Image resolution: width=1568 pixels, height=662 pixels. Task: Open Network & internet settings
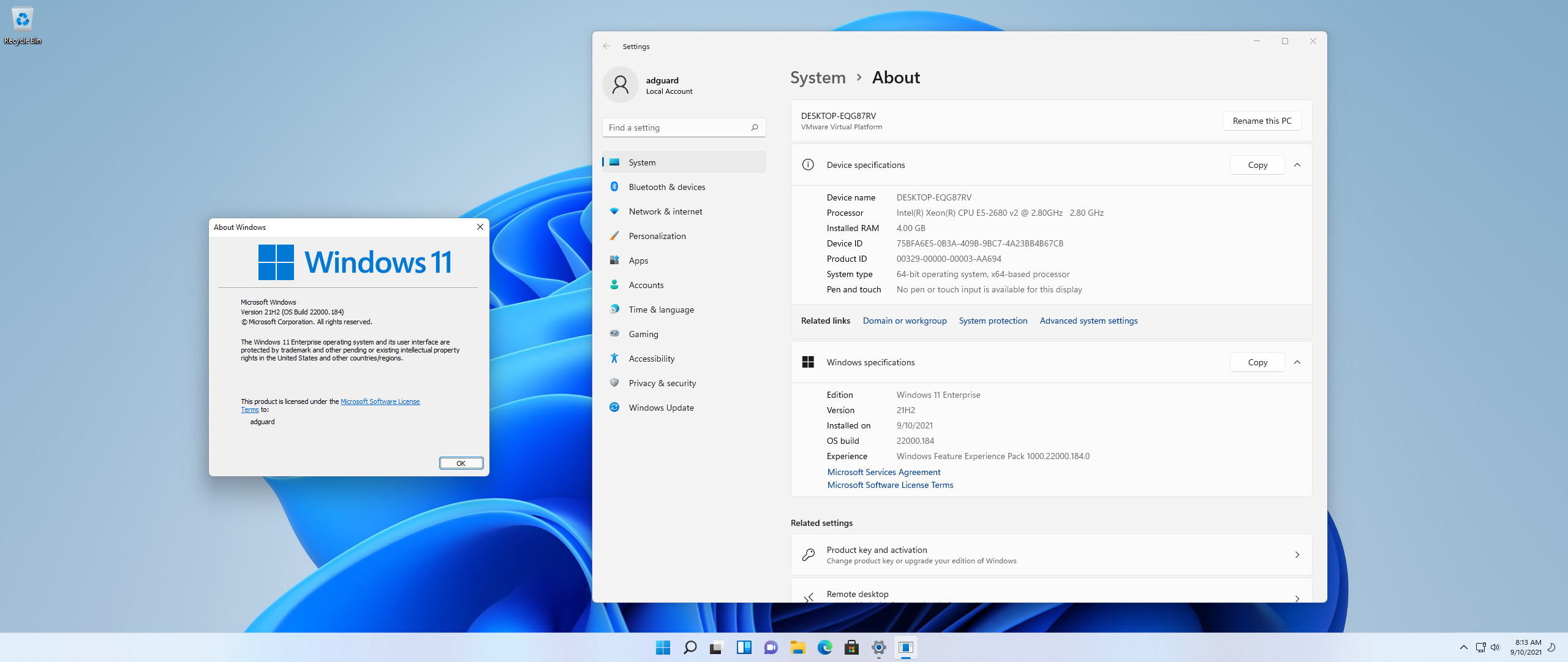pos(665,211)
